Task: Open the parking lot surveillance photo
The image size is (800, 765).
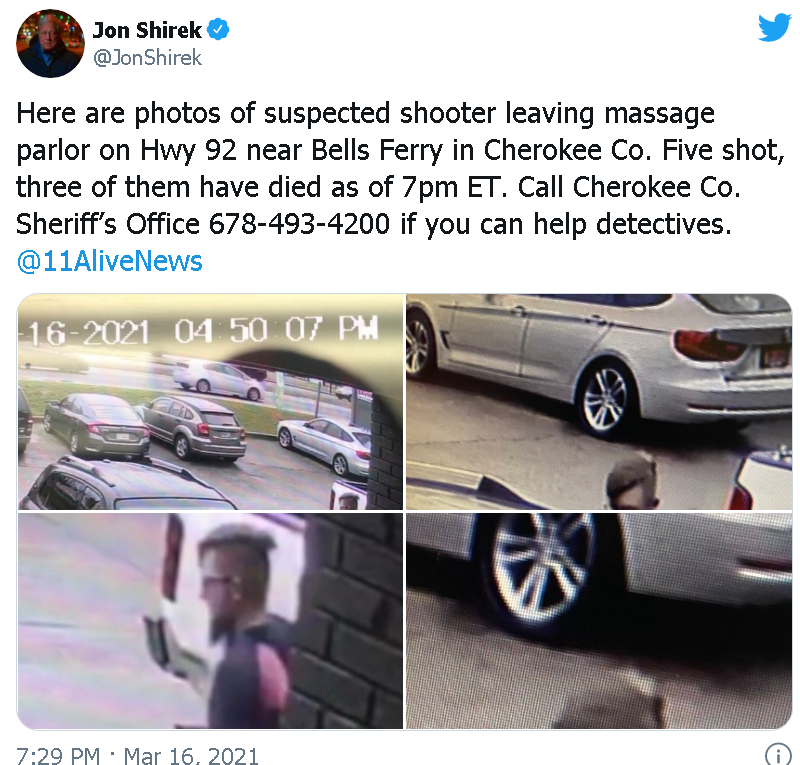Action: 210,402
